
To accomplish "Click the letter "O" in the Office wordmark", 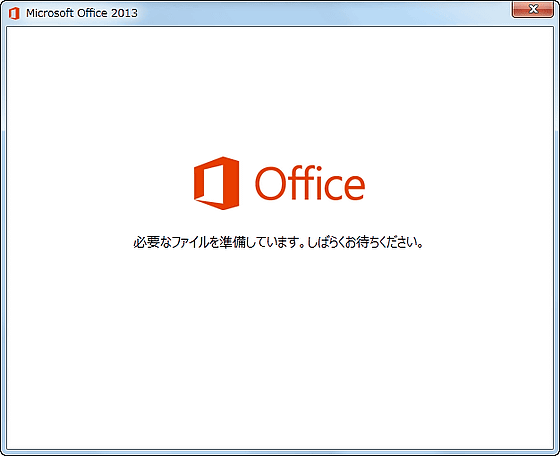I will 270,184.
